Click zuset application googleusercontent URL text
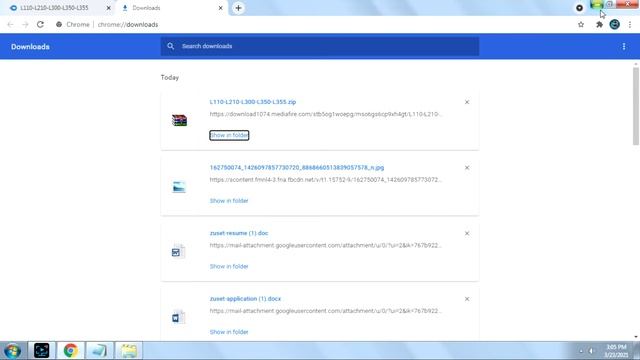The image size is (640, 360). pyautogui.click(x=326, y=311)
